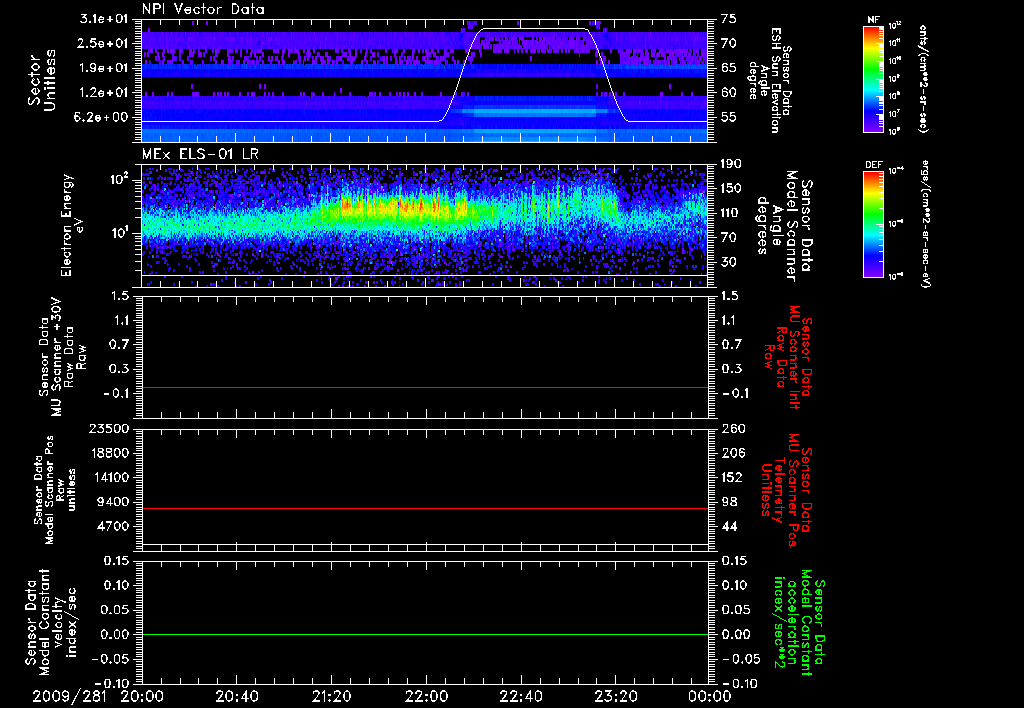Click the 20:40 time tick label

(x=238, y=697)
